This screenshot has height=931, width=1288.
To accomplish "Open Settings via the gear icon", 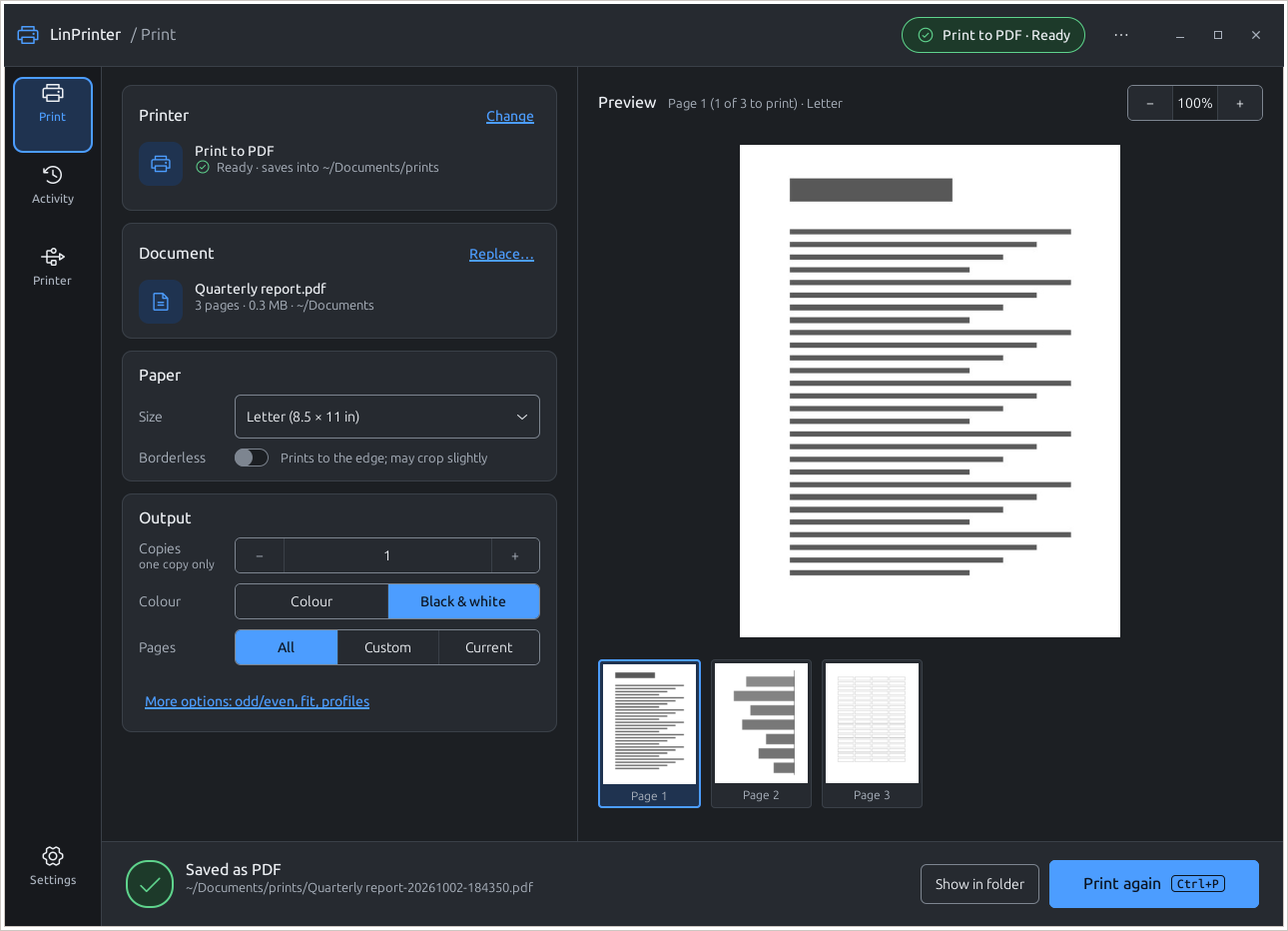I will [x=53, y=866].
